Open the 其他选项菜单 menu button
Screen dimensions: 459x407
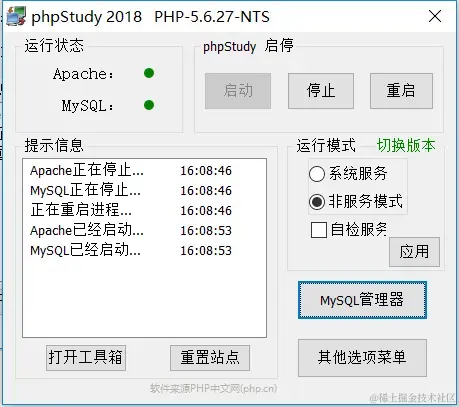point(362,358)
